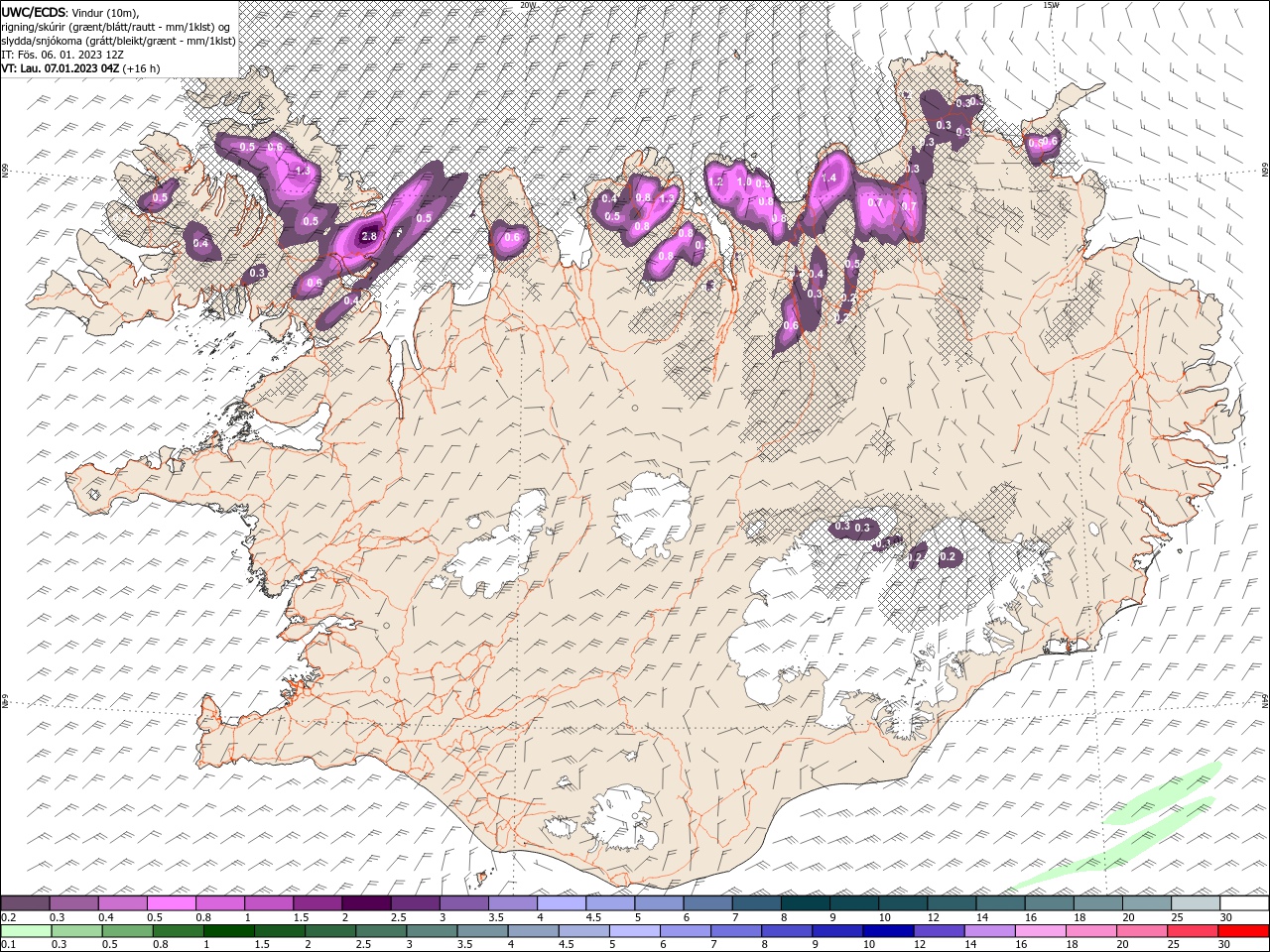Click the '20W' longitude label

pyautogui.click(x=528, y=5)
